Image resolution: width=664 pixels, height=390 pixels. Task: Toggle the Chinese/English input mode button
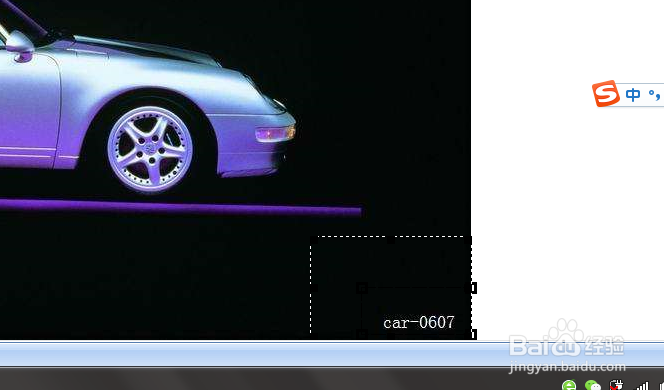click(x=633, y=95)
